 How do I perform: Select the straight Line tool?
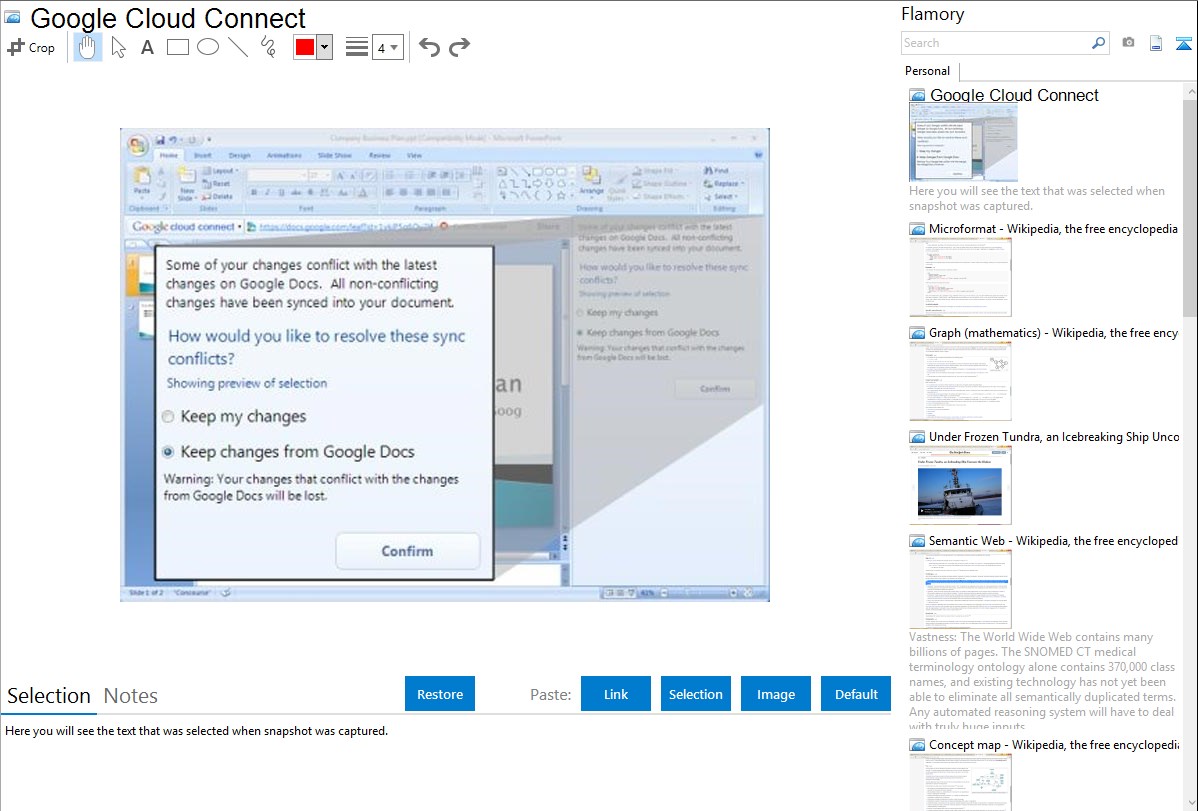[x=237, y=47]
